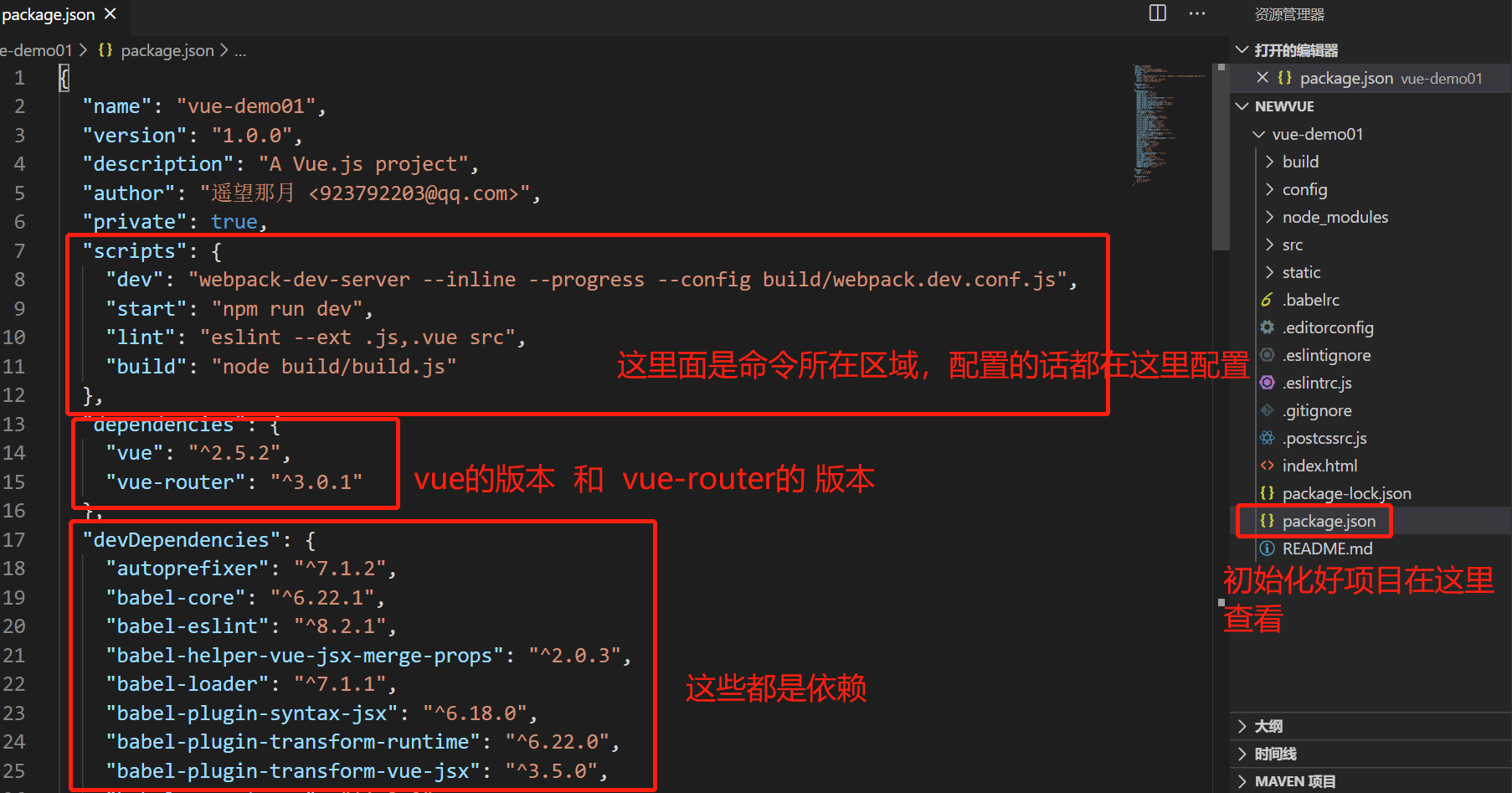Click the README.md info icon
This screenshot has height=793, width=1512.
pos(1268,548)
